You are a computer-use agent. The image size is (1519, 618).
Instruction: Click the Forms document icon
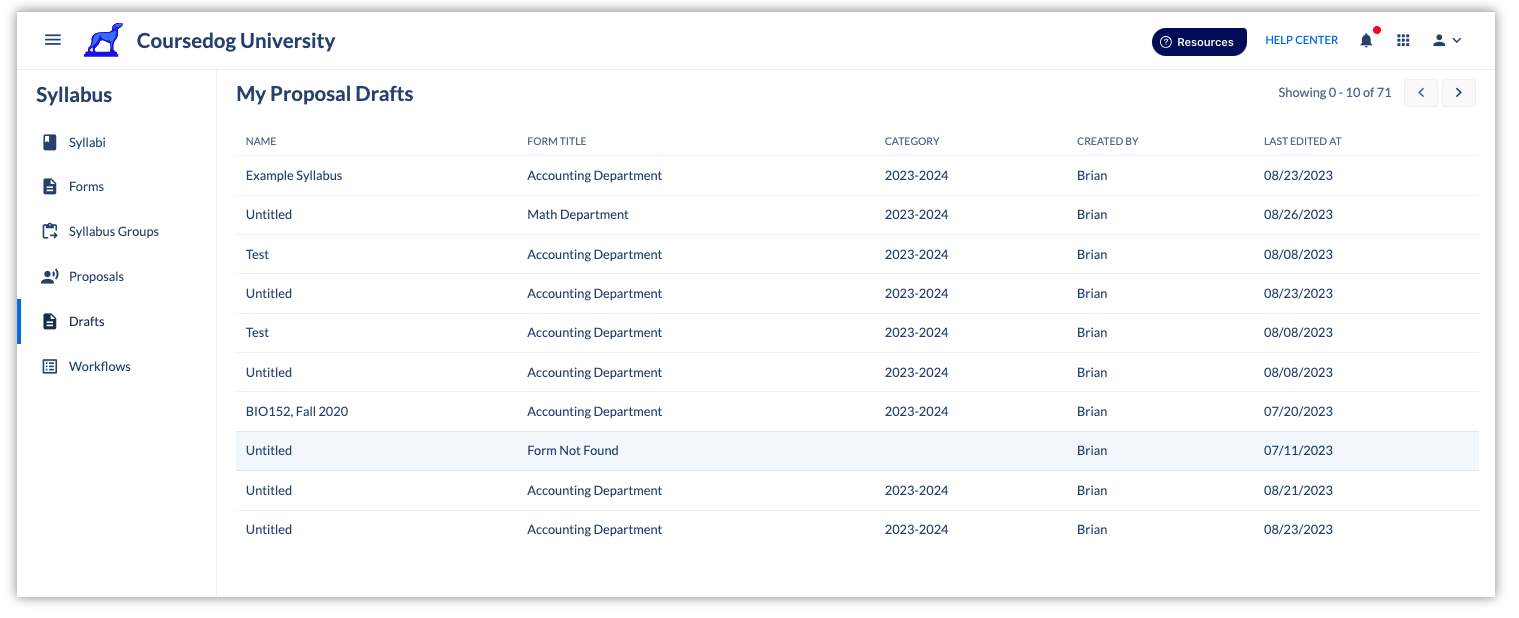[50, 187]
